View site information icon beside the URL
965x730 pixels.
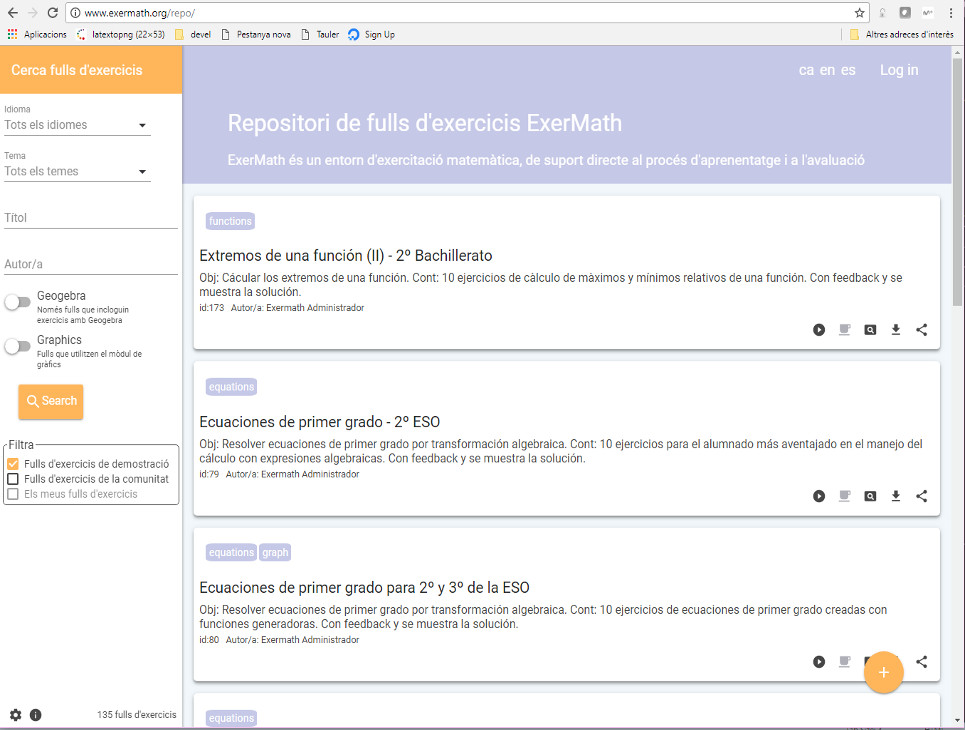point(75,13)
